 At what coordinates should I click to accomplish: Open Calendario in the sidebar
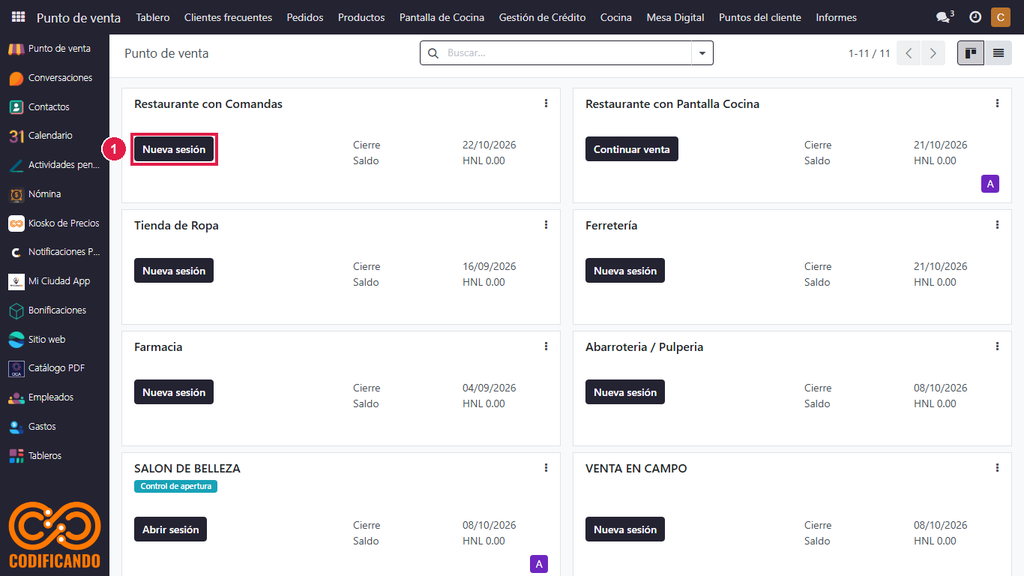click(x=40, y=135)
